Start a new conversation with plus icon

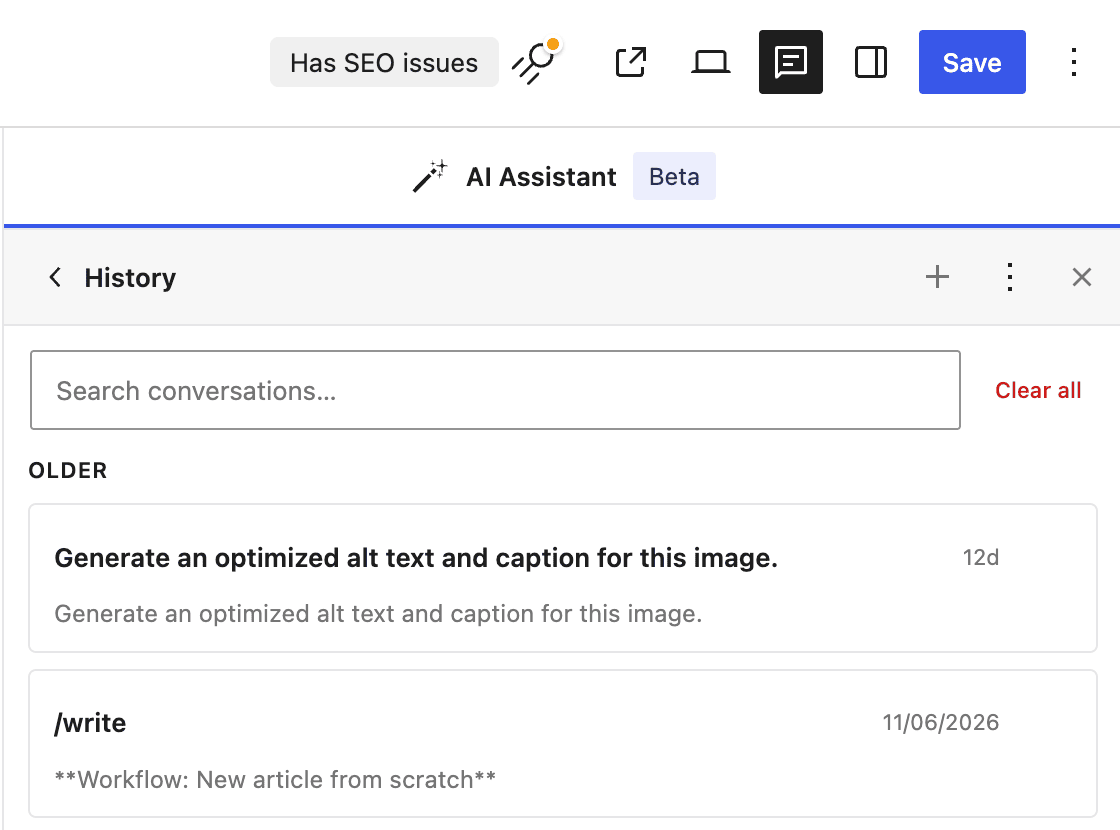tap(937, 277)
